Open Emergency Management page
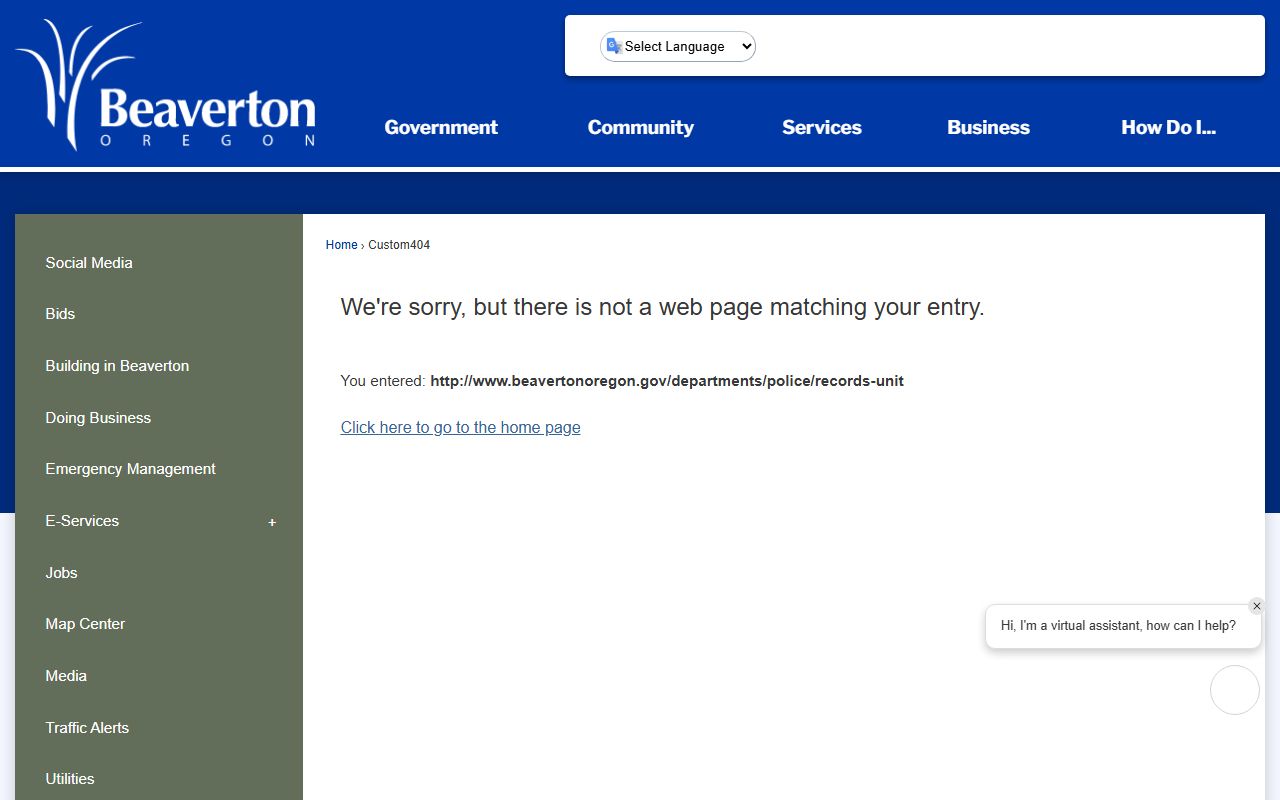Screen dimensions: 1280x800 click(130, 469)
